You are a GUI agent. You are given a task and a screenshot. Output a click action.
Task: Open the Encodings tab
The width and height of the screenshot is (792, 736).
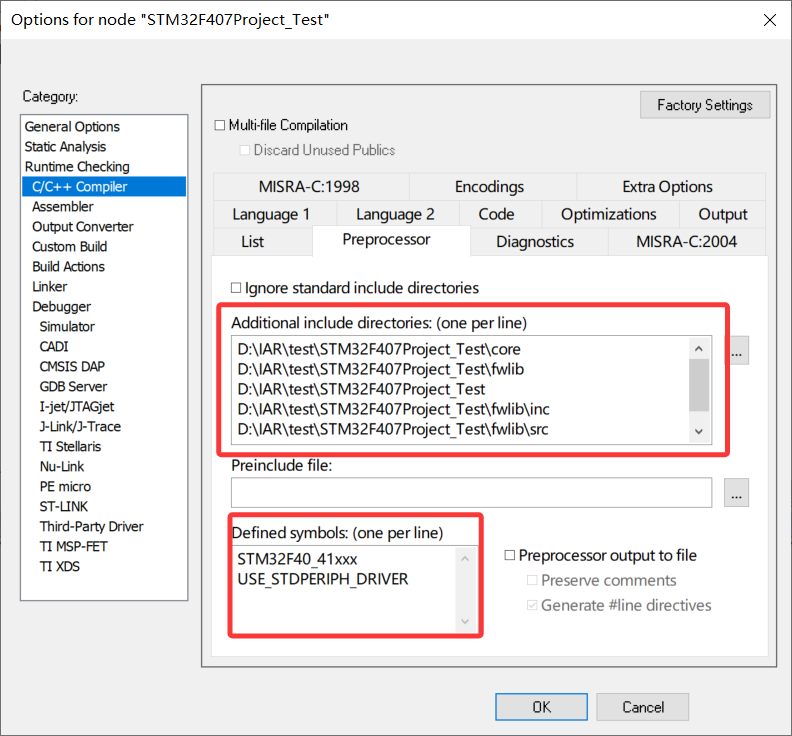[x=489, y=187]
